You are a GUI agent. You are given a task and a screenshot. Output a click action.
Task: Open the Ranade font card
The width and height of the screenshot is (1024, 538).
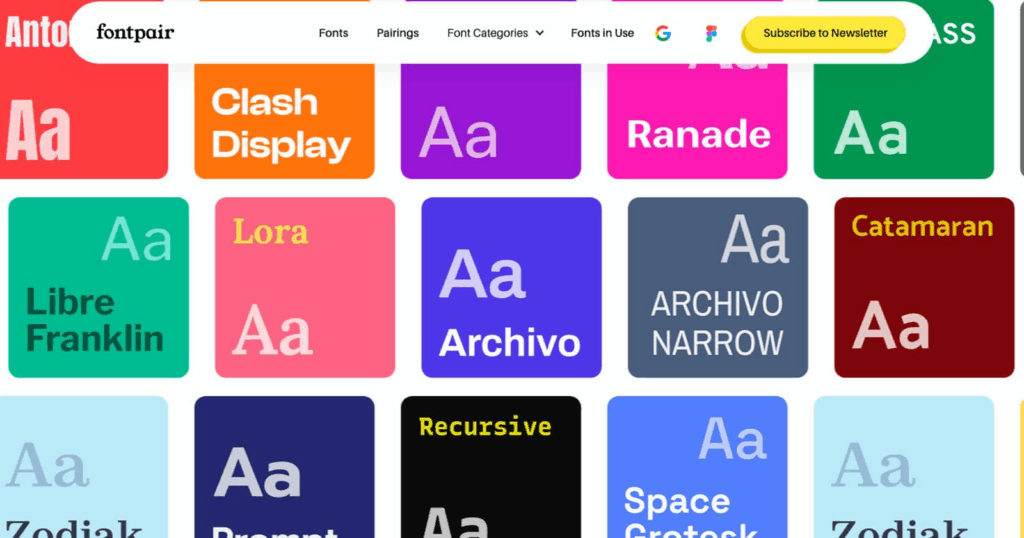pos(697,121)
